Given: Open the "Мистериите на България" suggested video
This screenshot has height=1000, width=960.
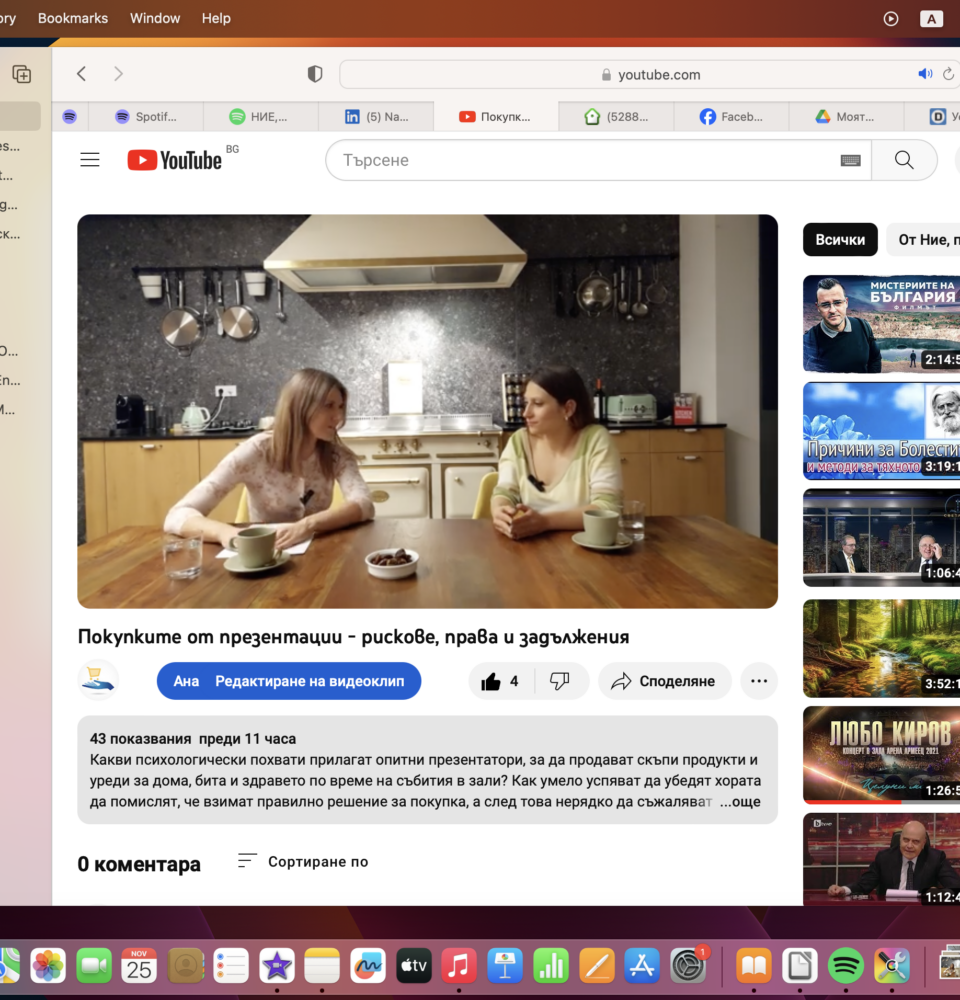Looking at the screenshot, I should [x=882, y=323].
